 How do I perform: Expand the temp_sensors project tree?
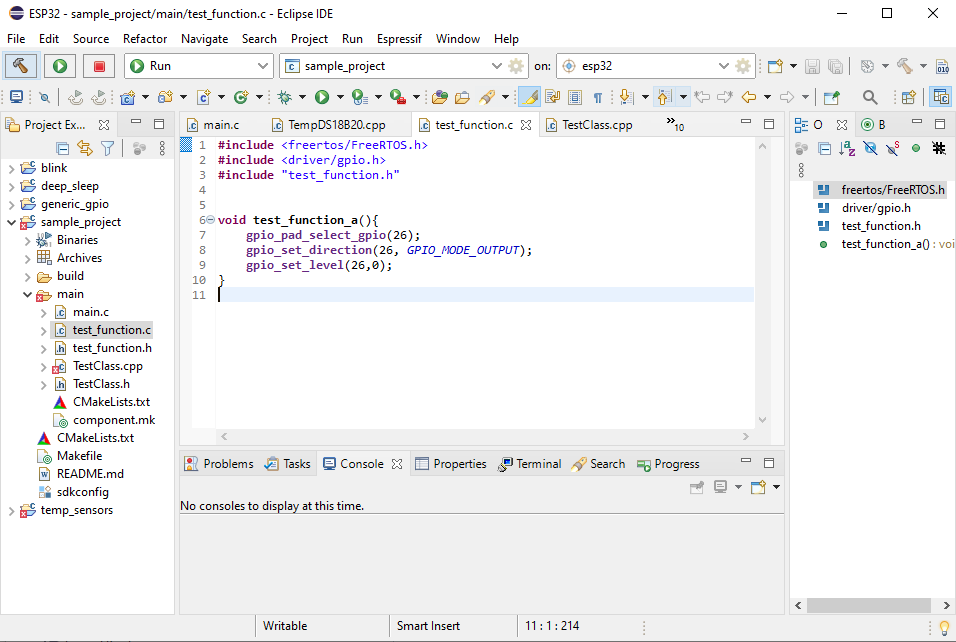pos(11,510)
